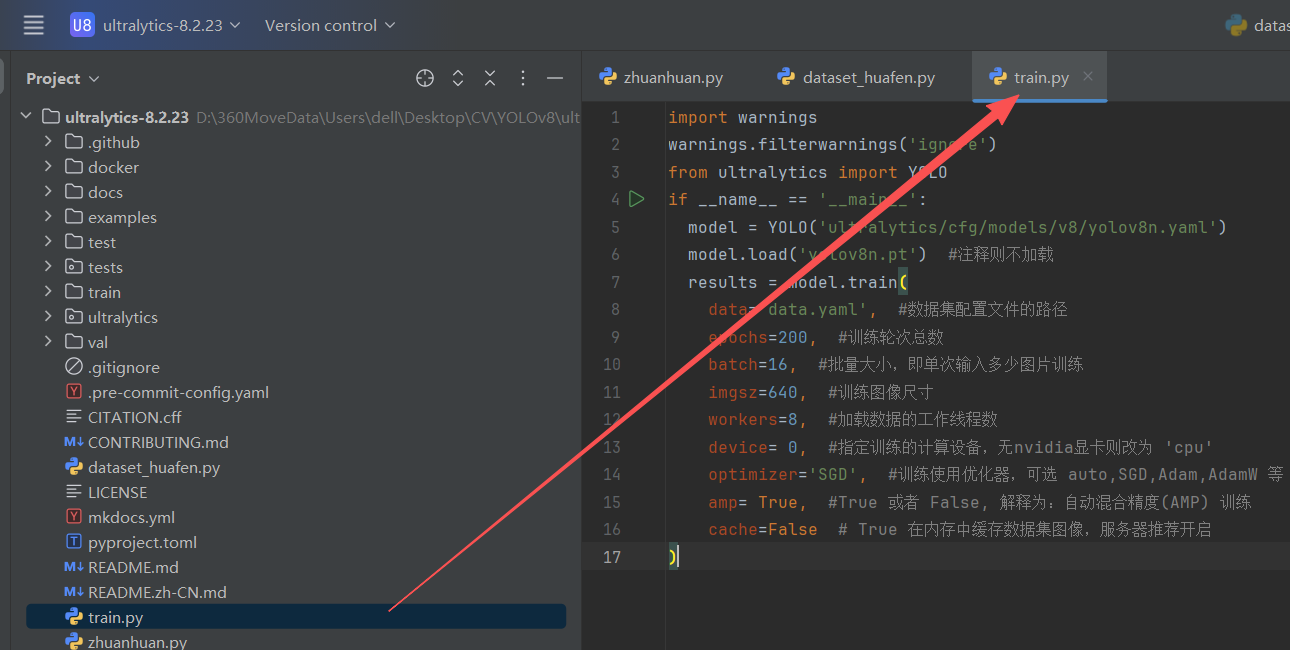Click 'imgsz=640' in the code
This screenshot has height=650, width=1290.
(753, 392)
